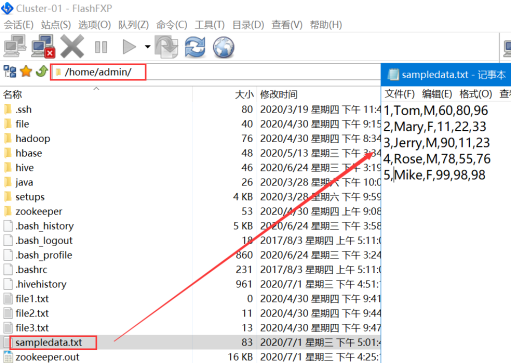512x363 pixels.
Task: Select the file folder row
Action: point(191,124)
